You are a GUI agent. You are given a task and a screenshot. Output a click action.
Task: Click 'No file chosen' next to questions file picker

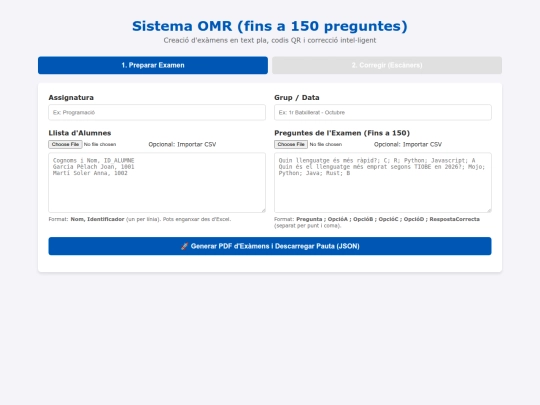click(x=326, y=144)
